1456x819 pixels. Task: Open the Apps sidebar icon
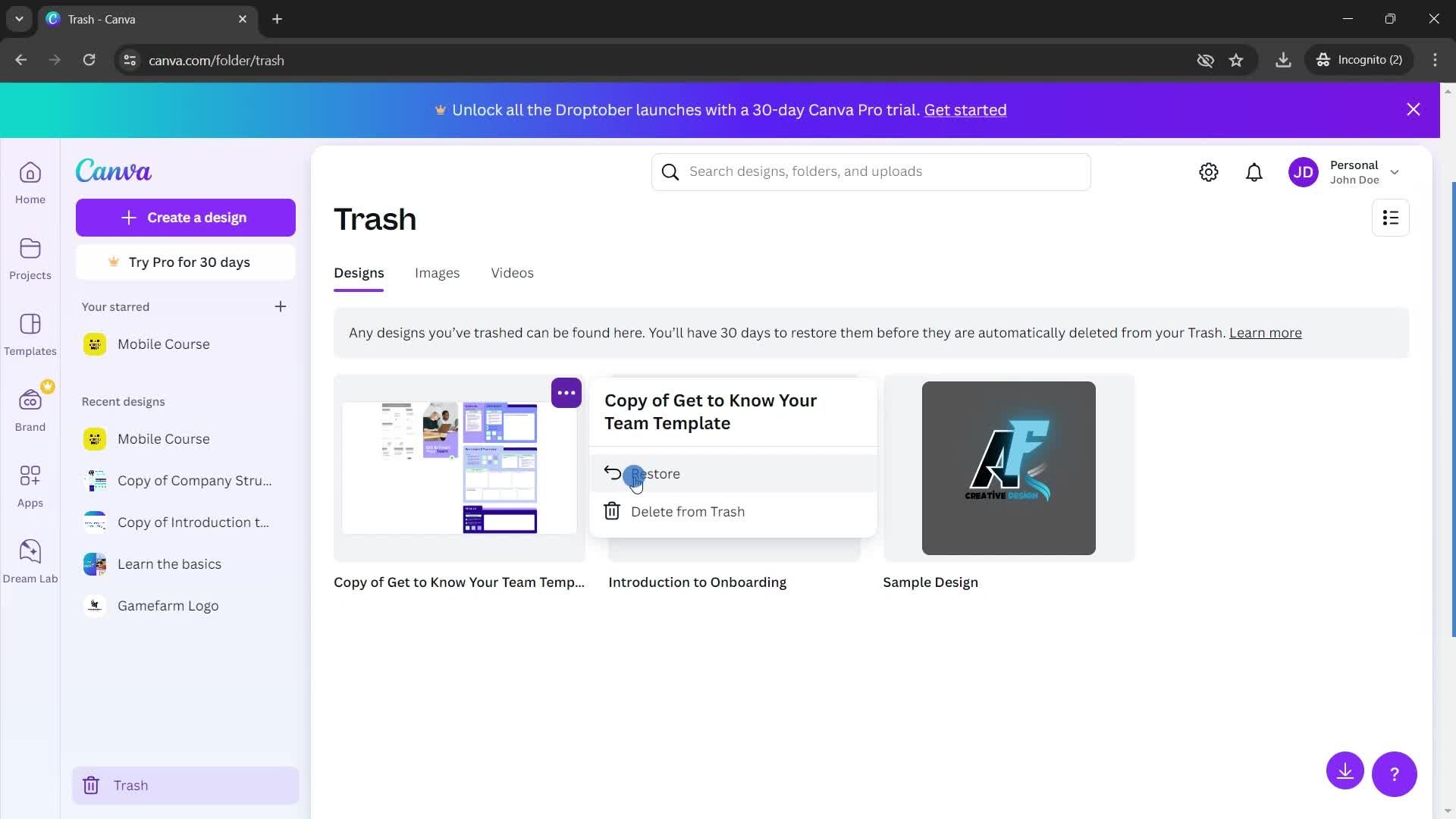tap(30, 486)
